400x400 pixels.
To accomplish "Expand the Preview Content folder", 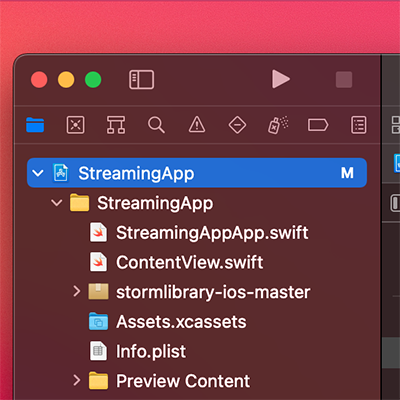I will click(77, 380).
